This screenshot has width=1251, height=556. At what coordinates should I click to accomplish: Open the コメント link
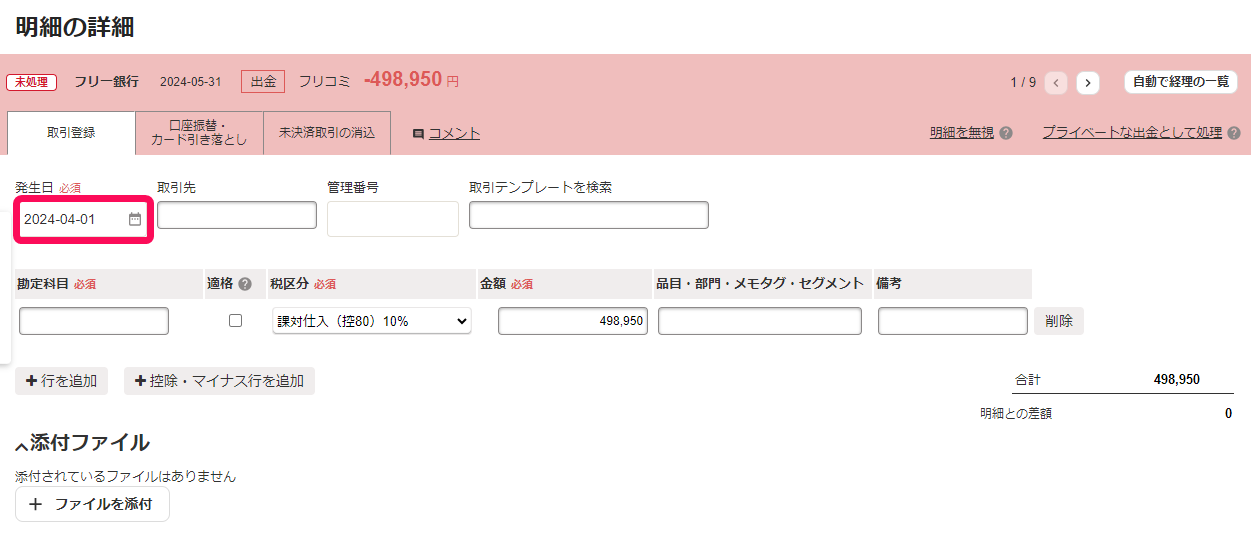[454, 133]
